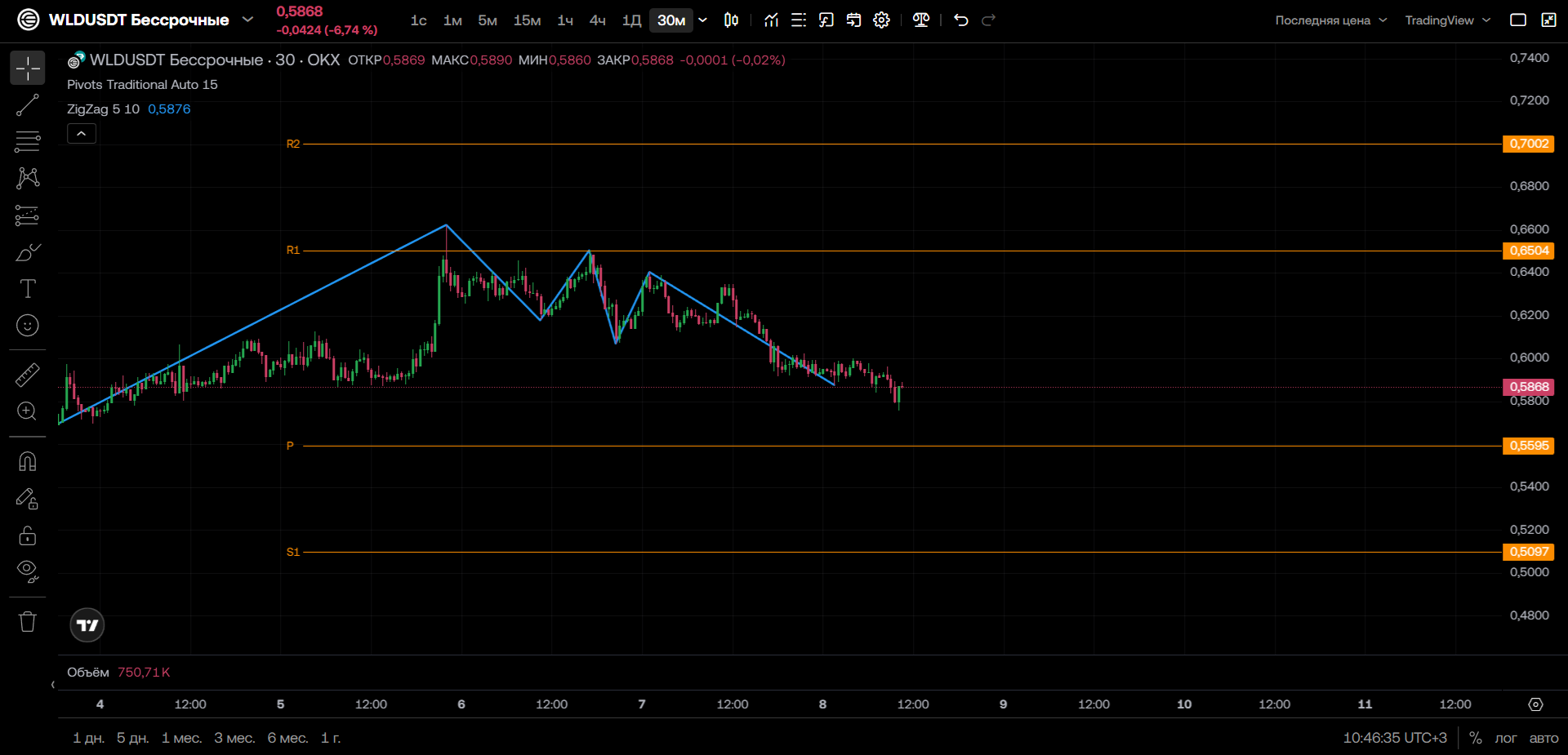The image size is (1568, 755).
Task: Open the indicator templates list icon
Action: point(799,20)
